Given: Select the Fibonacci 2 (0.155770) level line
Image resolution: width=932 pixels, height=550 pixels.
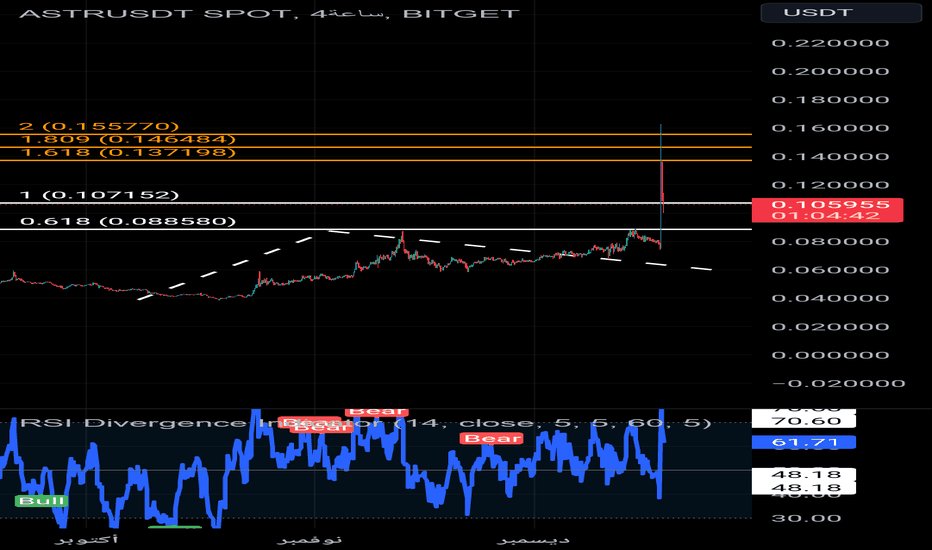Looking at the screenshot, I should click(376, 134).
